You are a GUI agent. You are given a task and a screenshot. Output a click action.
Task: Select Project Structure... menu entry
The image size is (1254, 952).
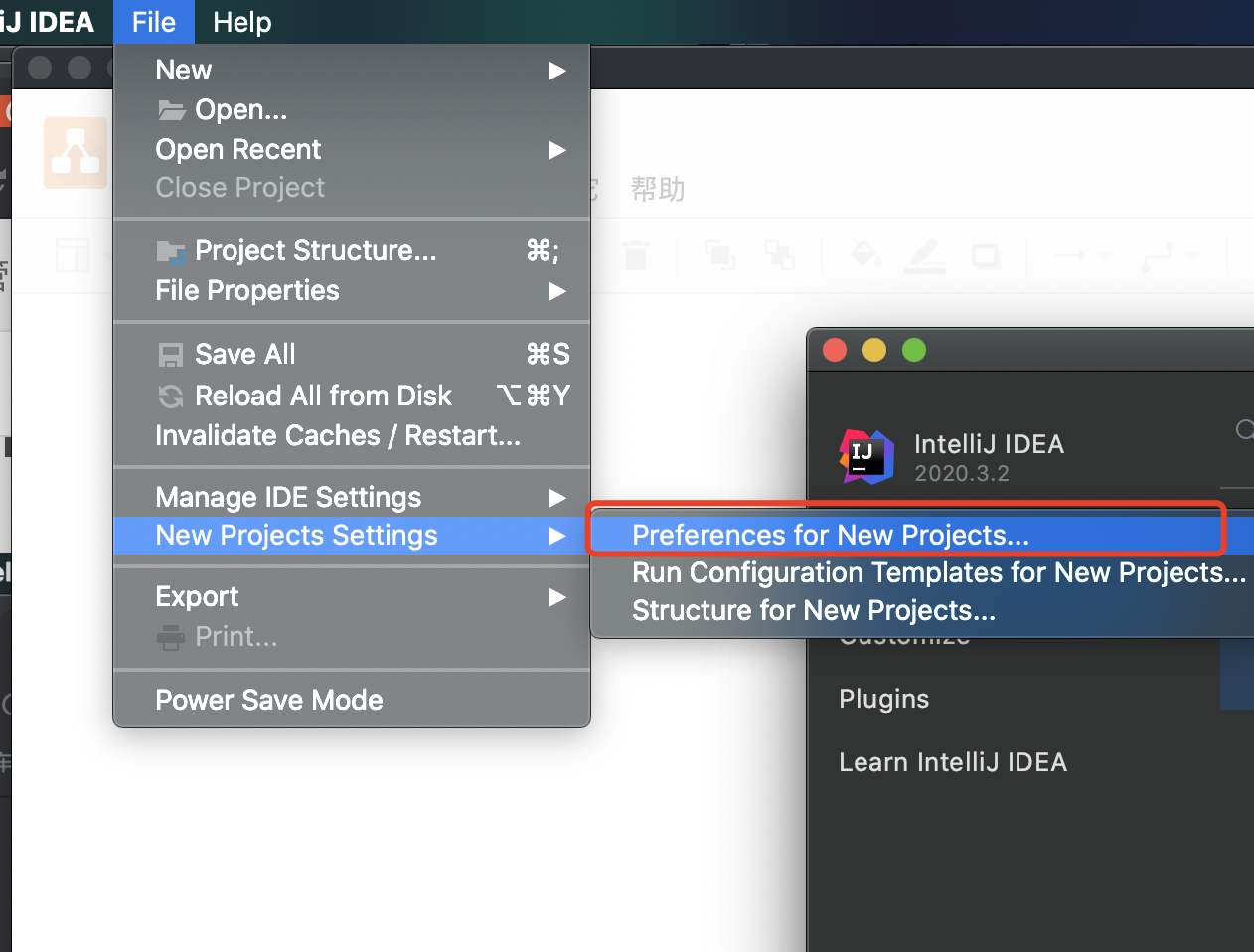pos(352,250)
